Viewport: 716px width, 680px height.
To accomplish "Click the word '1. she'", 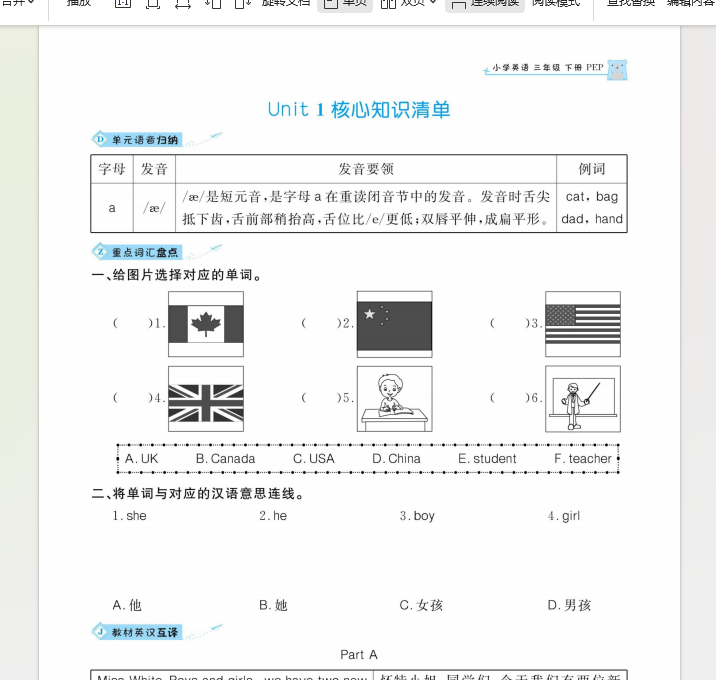I will (130, 516).
